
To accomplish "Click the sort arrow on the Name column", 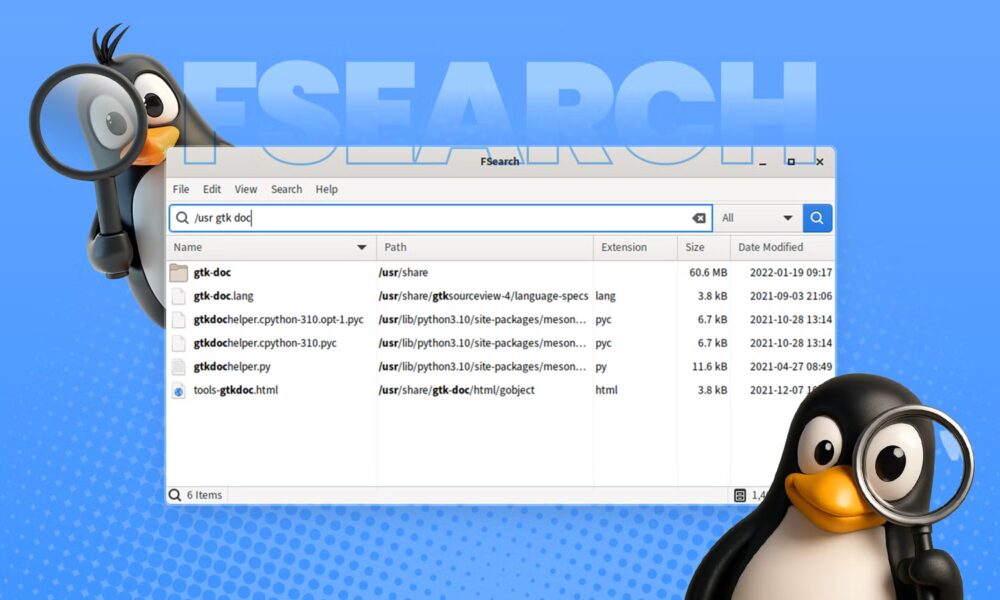I will tap(362, 247).
